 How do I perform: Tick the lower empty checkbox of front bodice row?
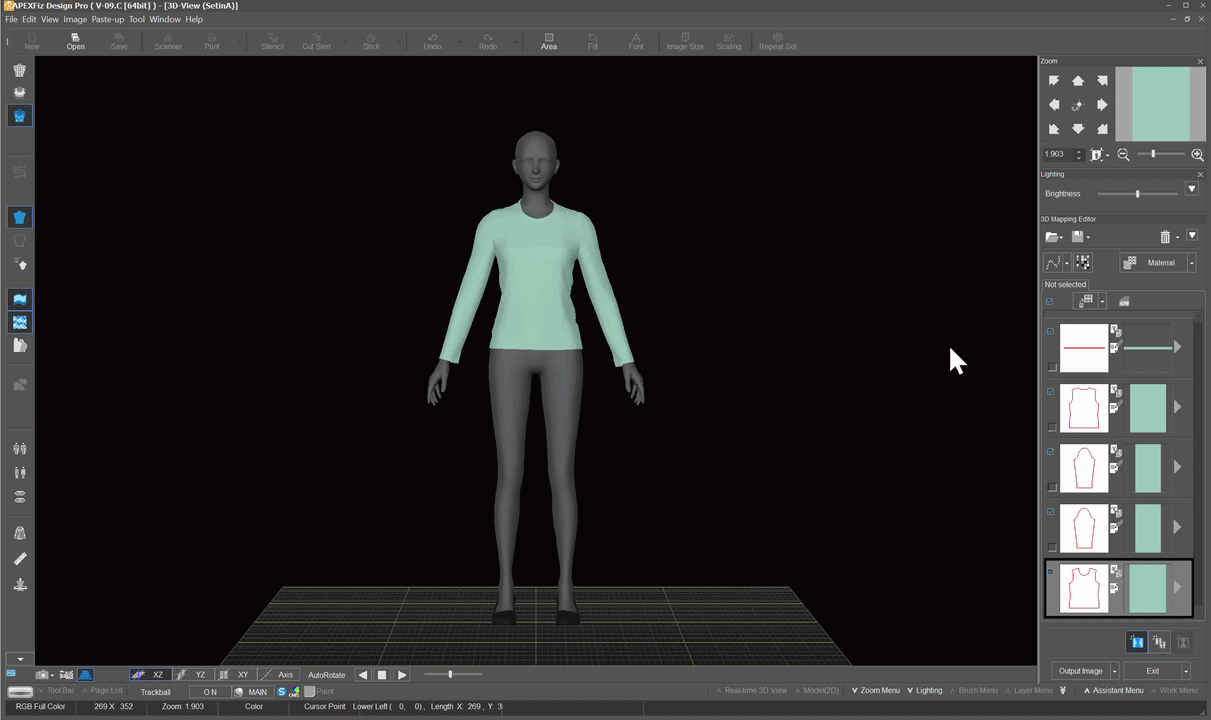point(1051,427)
